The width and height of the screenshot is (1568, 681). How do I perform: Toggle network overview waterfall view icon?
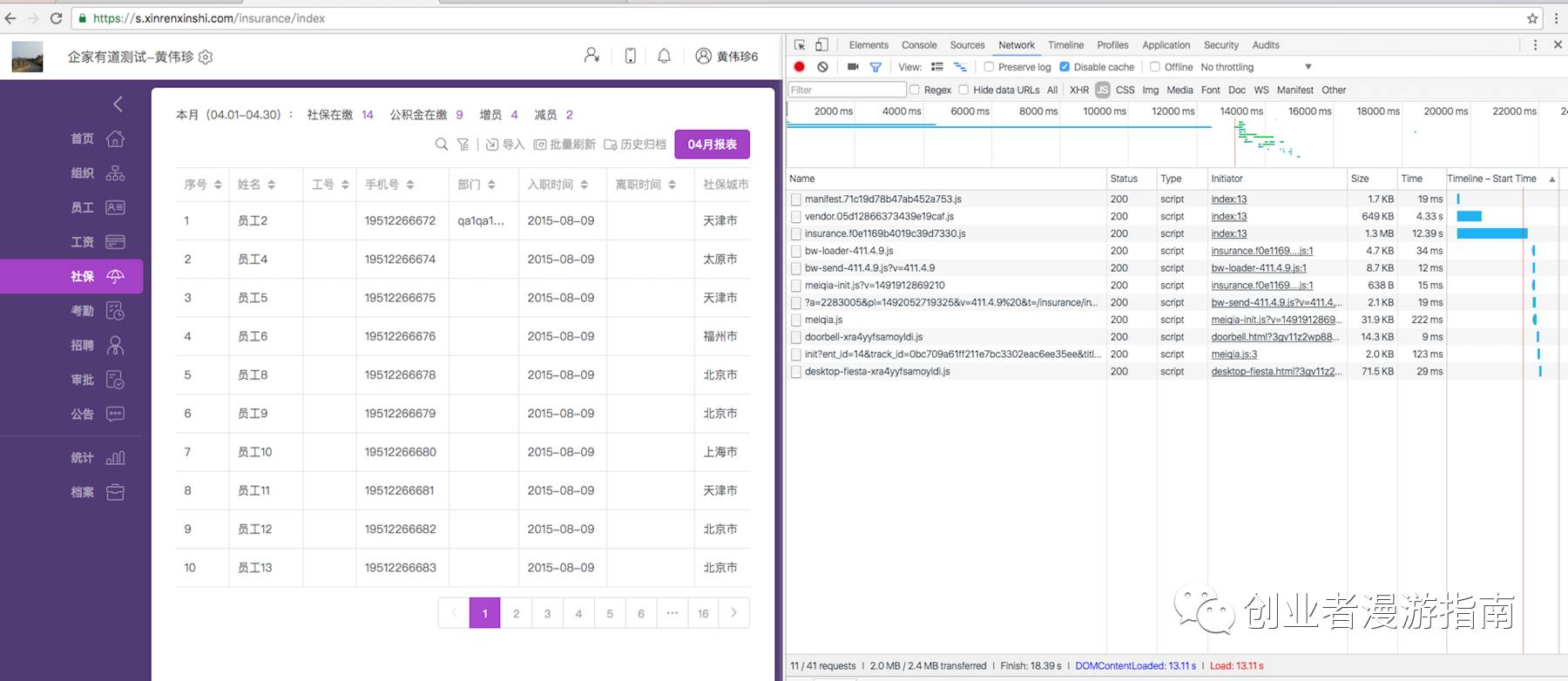coord(960,67)
